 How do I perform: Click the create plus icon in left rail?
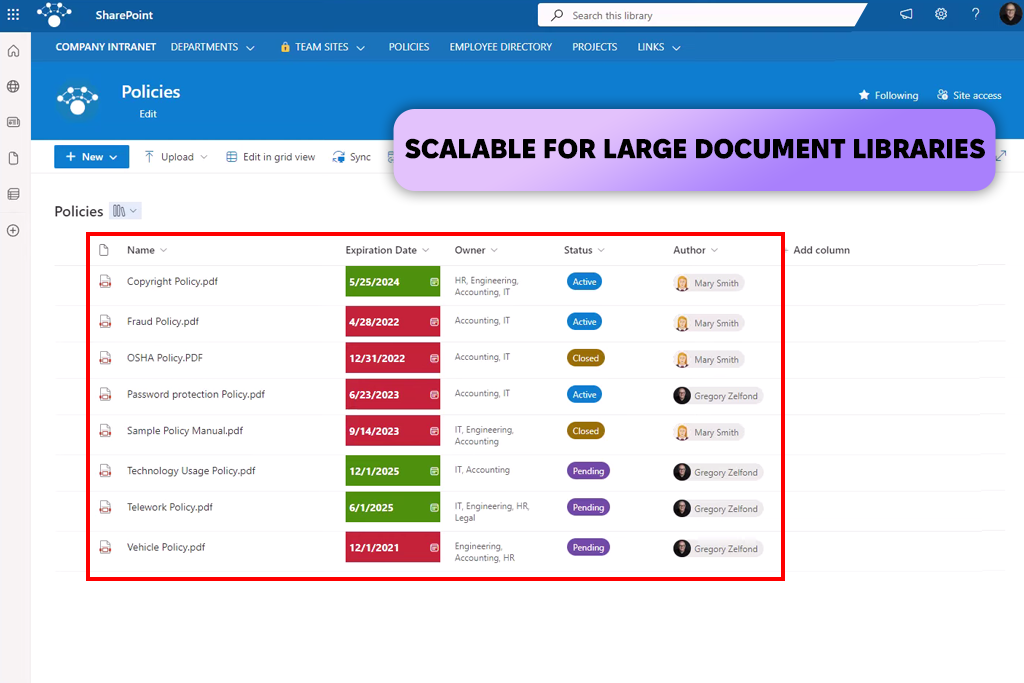click(x=14, y=230)
